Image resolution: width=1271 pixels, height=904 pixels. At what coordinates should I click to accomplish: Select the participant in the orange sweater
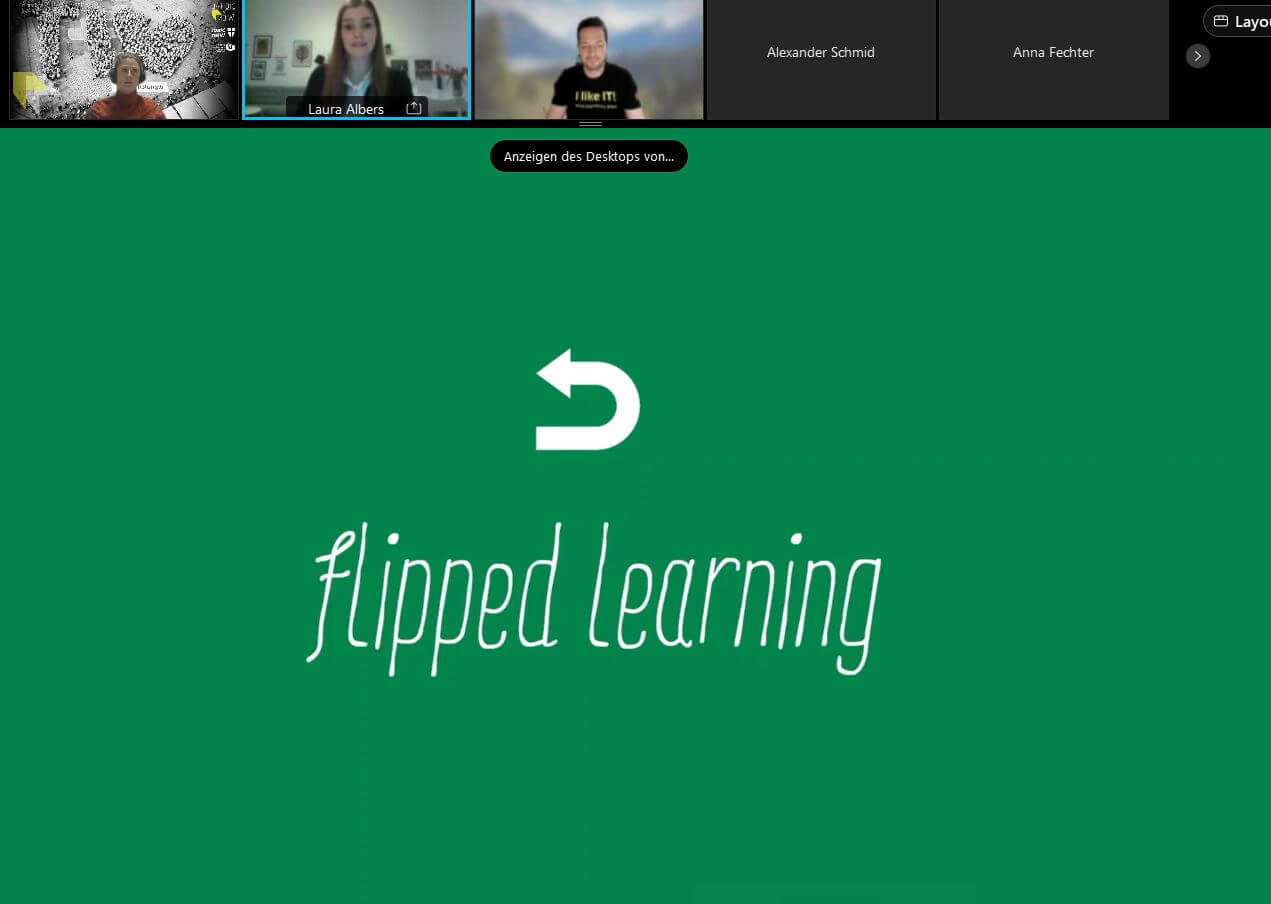pos(128,90)
